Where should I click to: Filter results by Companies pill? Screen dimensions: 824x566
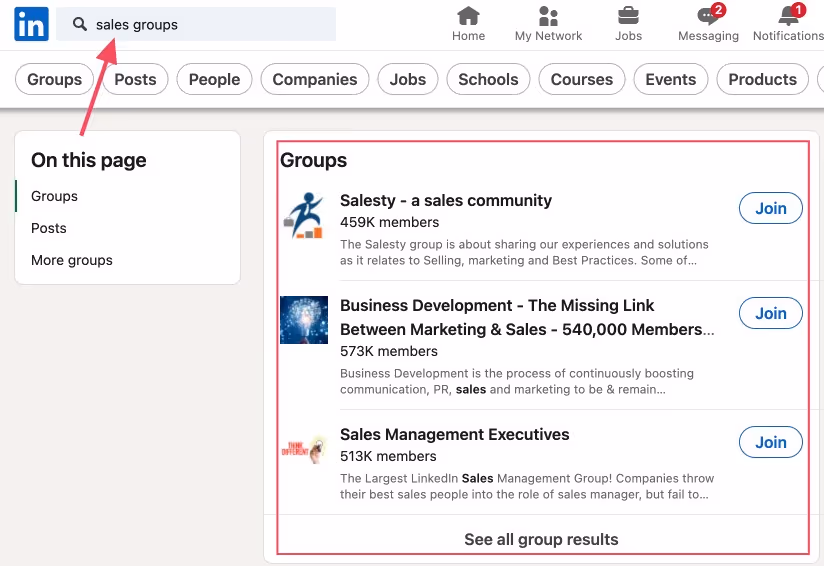[x=315, y=79]
